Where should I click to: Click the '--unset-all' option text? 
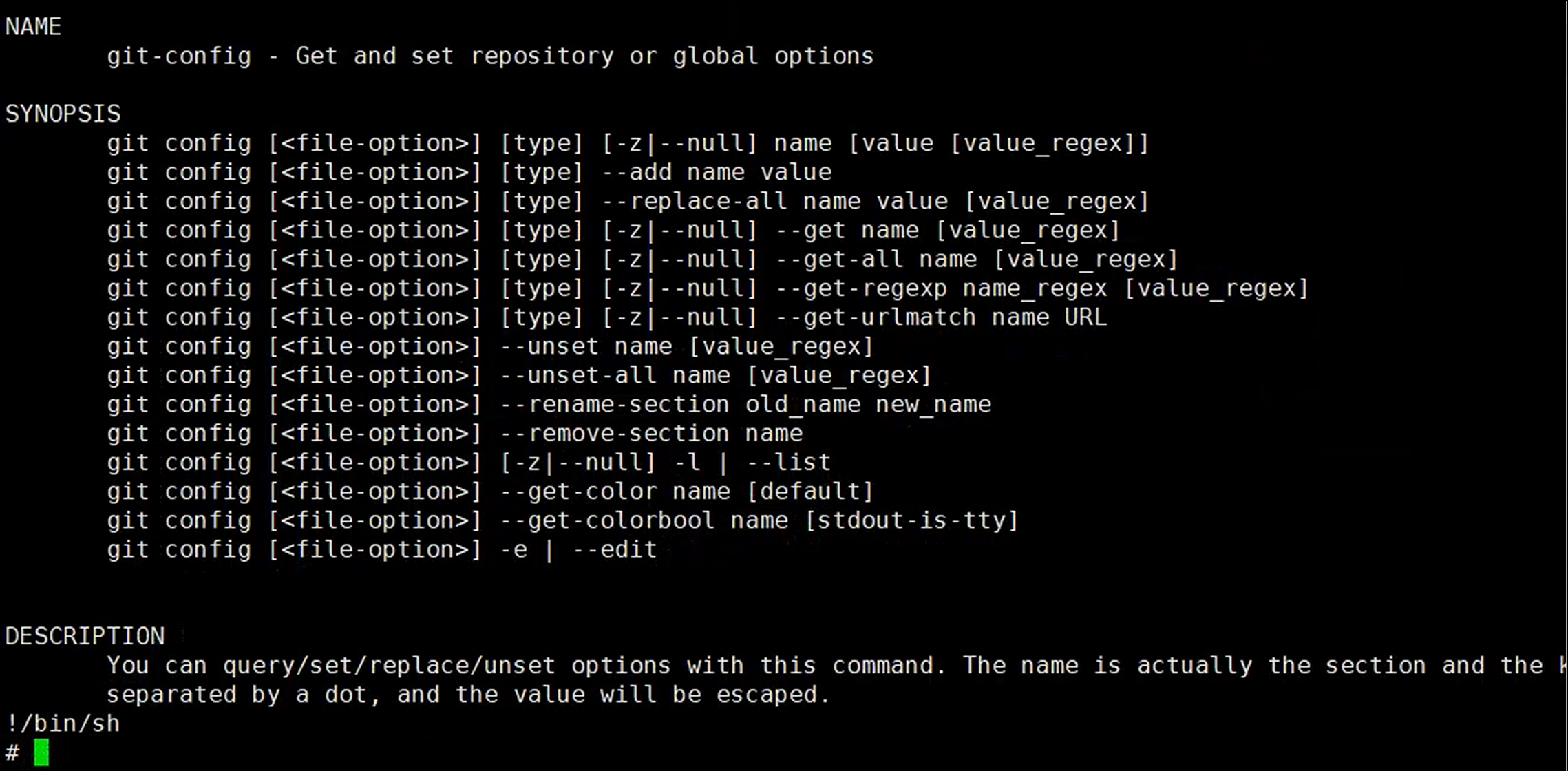(x=578, y=375)
